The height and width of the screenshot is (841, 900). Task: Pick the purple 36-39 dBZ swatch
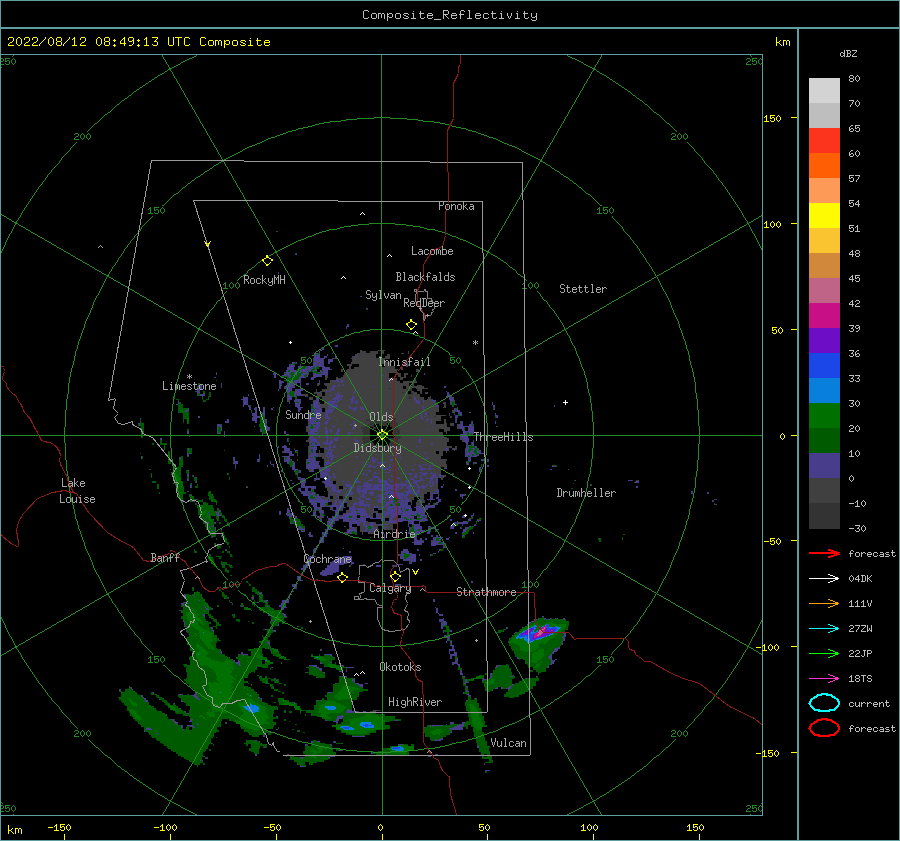coord(824,341)
